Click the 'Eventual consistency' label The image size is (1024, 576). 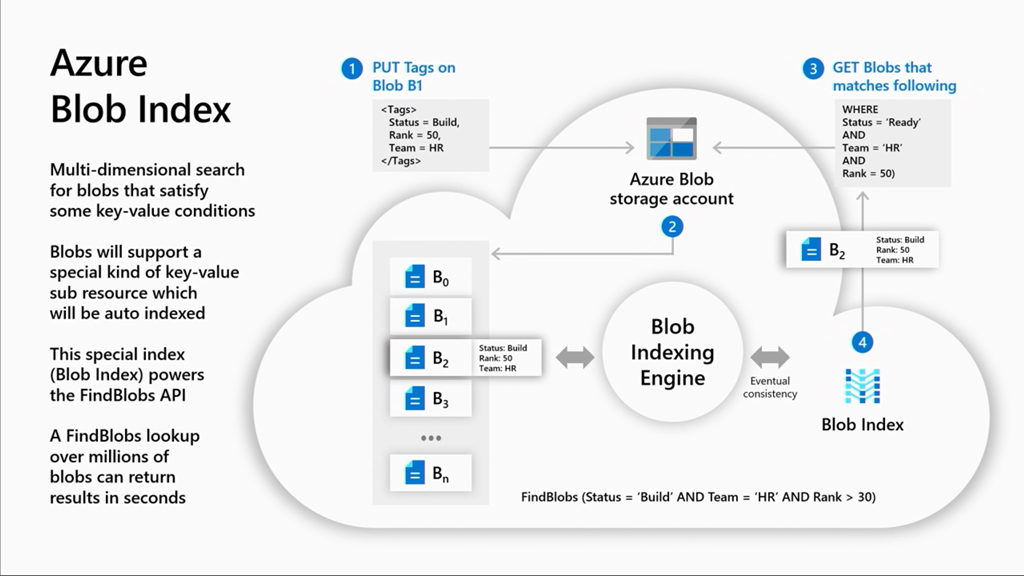click(770, 387)
